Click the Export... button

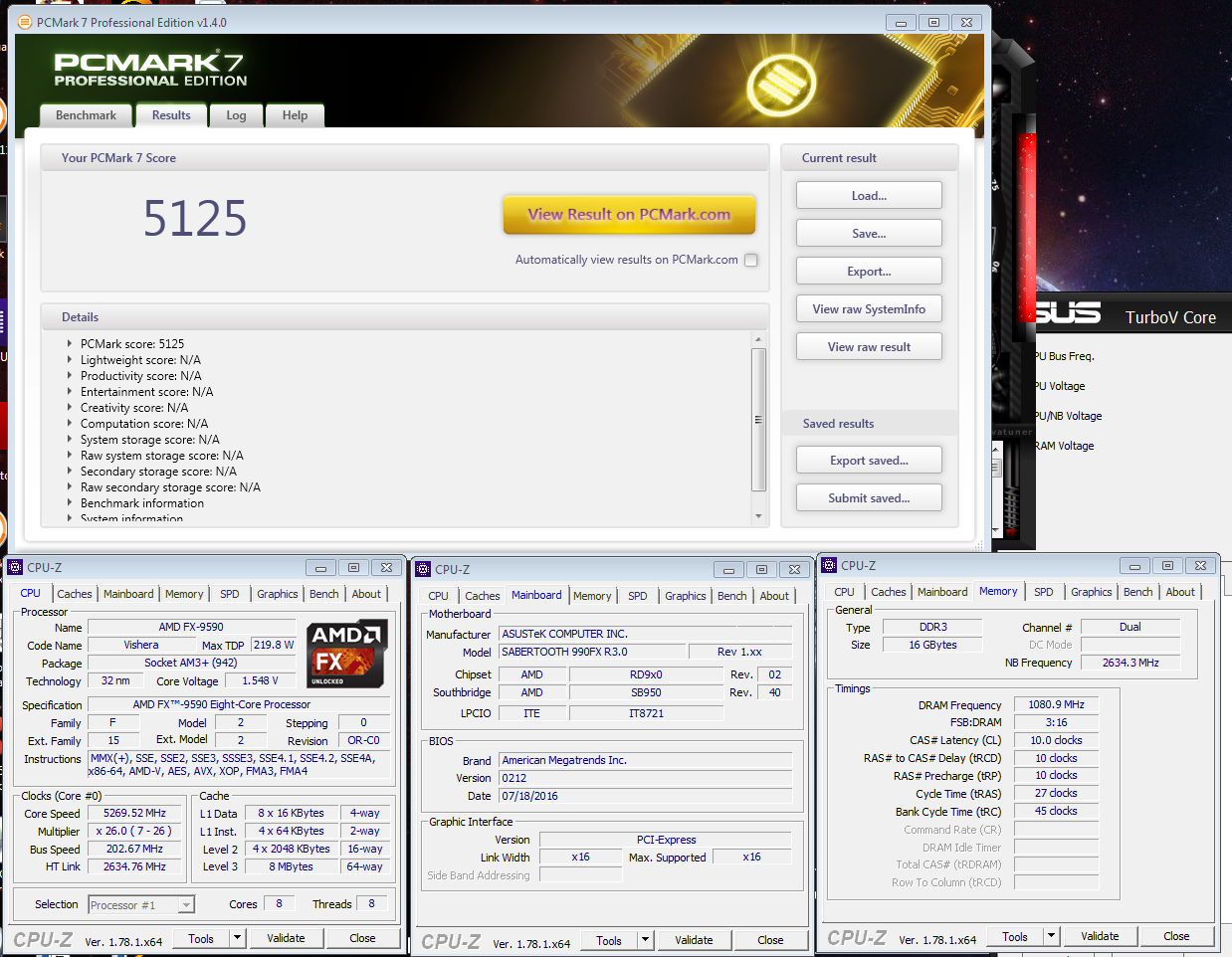tap(869, 272)
